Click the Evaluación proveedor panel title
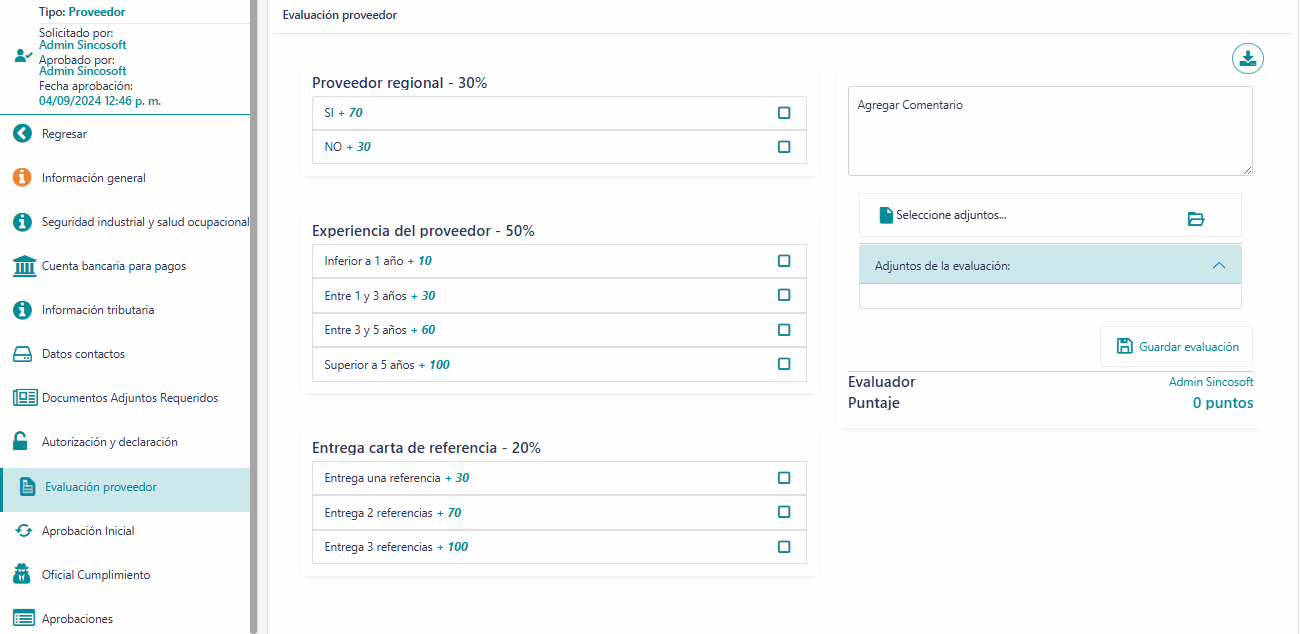The image size is (1300, 634). (x=340, y=16)
